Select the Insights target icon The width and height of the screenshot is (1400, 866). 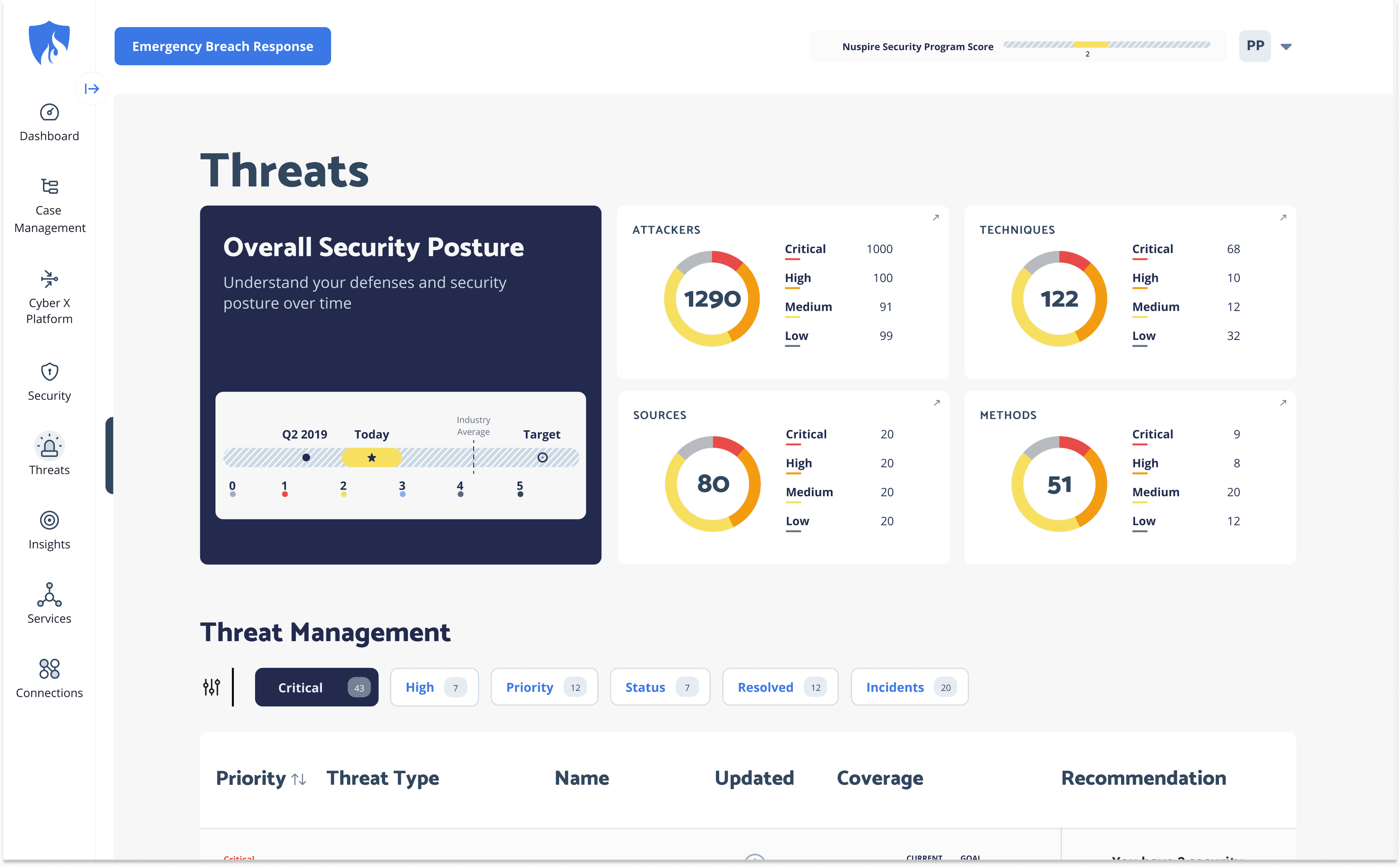[x=49, y=520]
